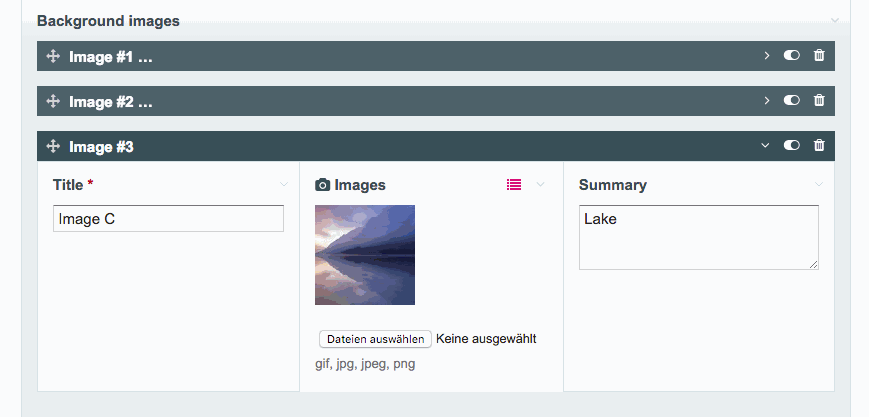This screenshot has height=417, width=869.
Task: Delete Image #3 with its trash icon
Action: [x=819, y=145]
